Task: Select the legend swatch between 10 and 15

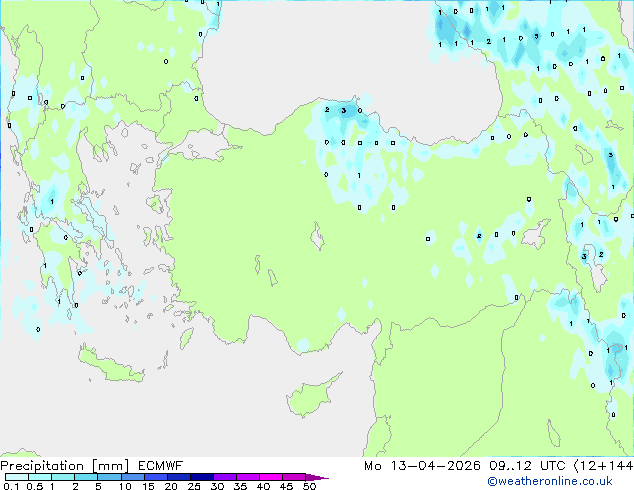Action: (x=132, y=477)
